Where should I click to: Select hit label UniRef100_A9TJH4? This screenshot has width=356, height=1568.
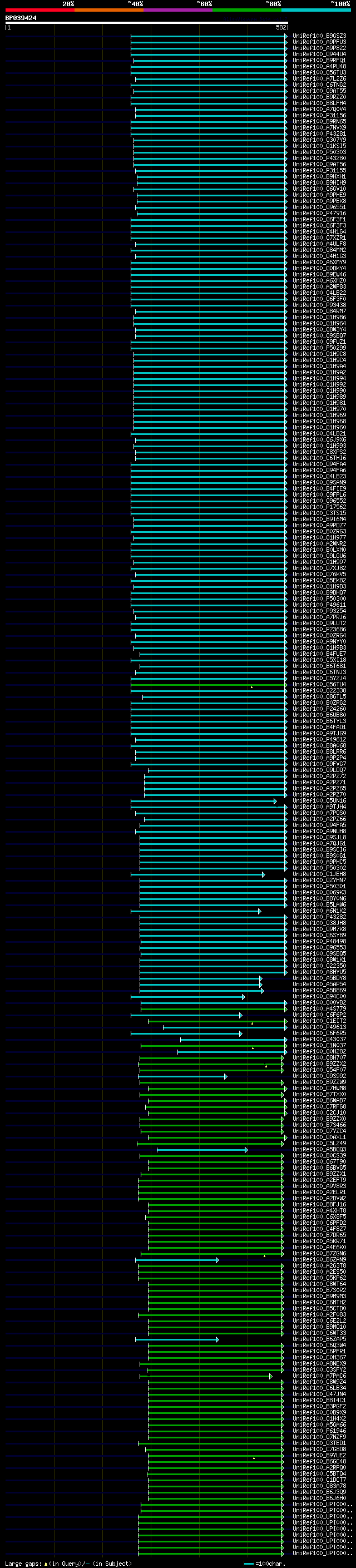319,807
